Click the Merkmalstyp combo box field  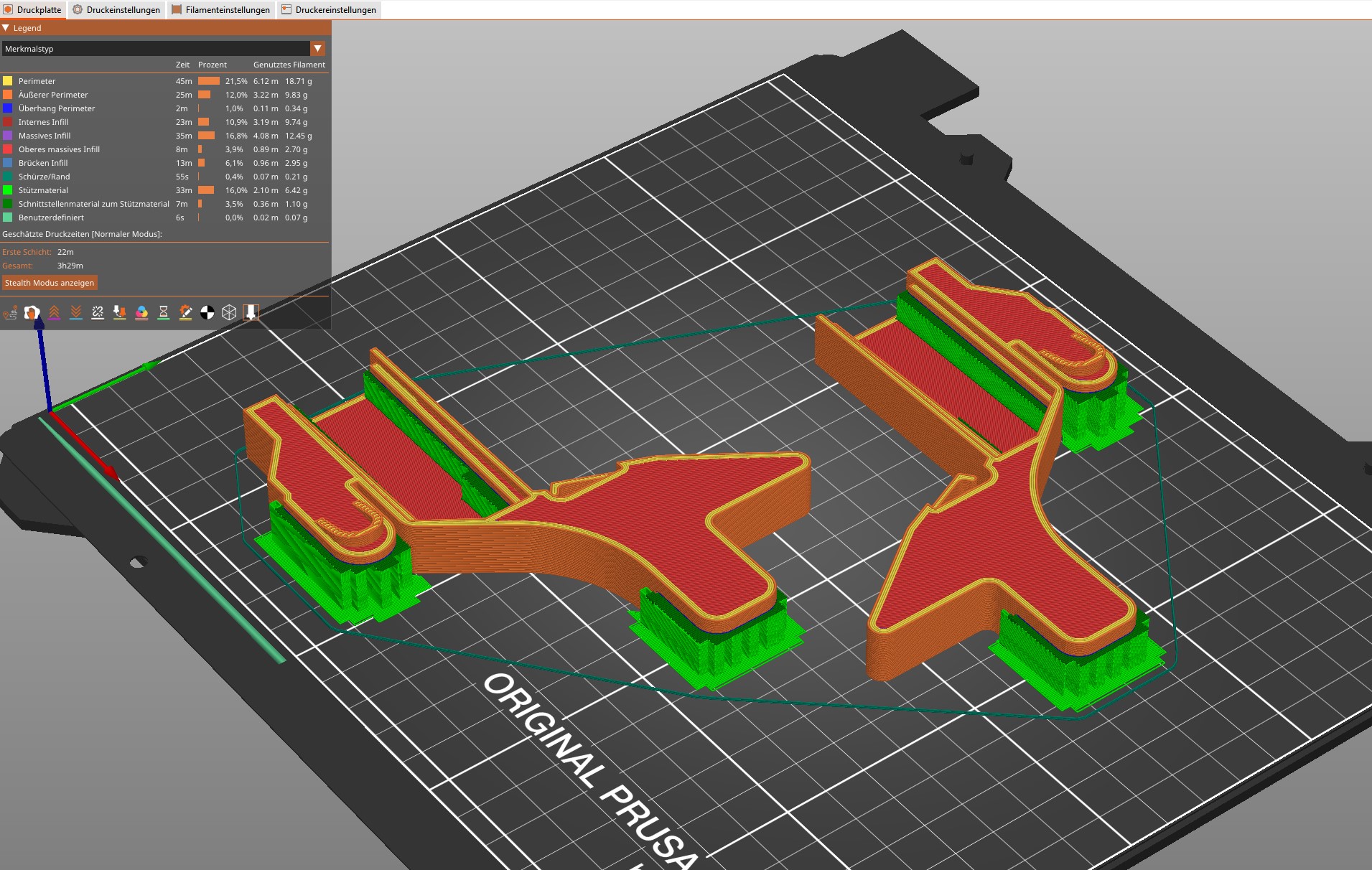164,49
